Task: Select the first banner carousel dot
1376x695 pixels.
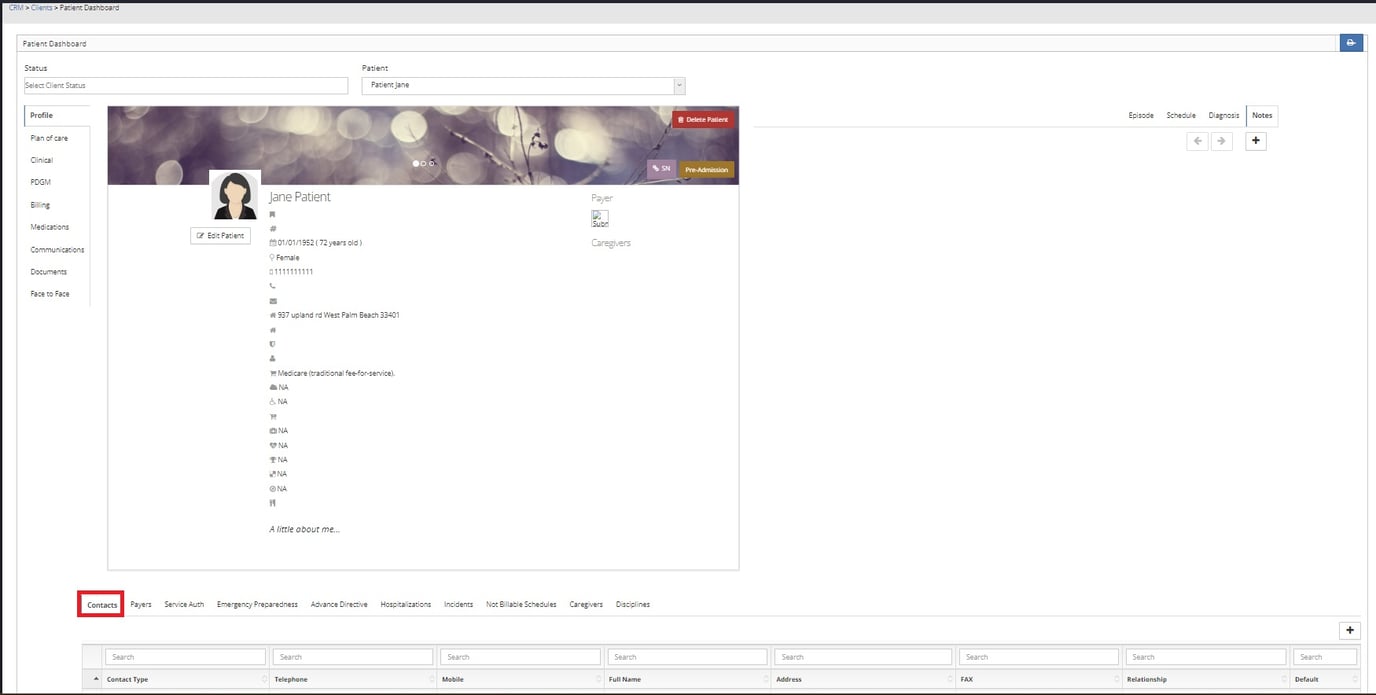Action: (416, 163)
